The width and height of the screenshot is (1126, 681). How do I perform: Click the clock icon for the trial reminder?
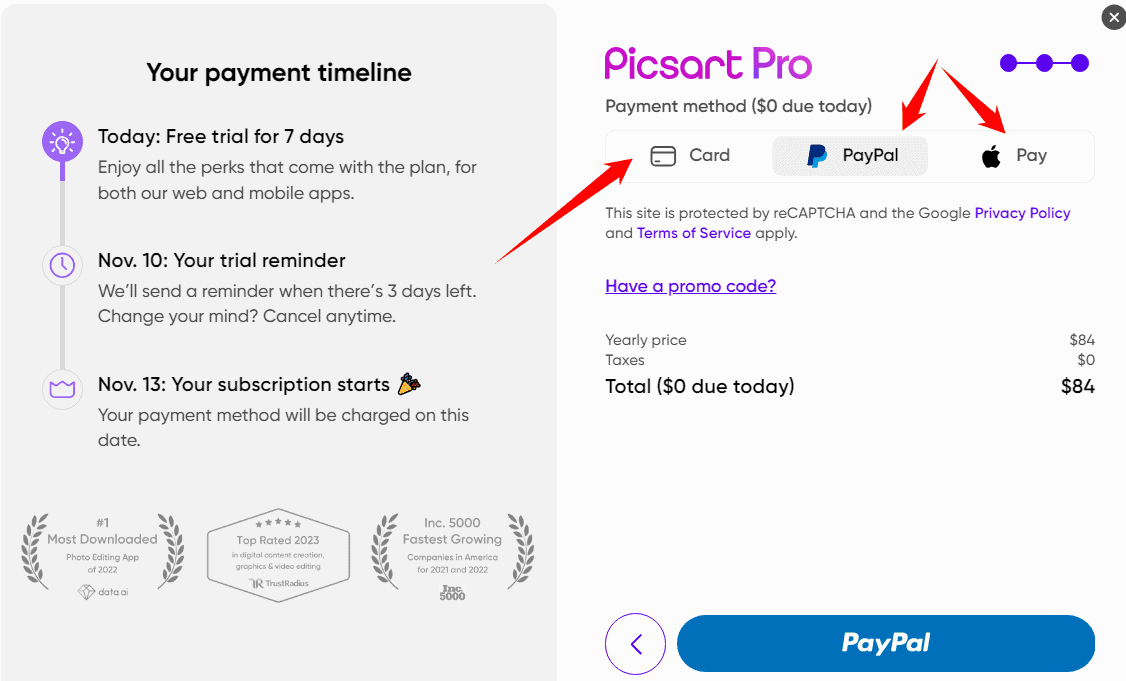61,265
